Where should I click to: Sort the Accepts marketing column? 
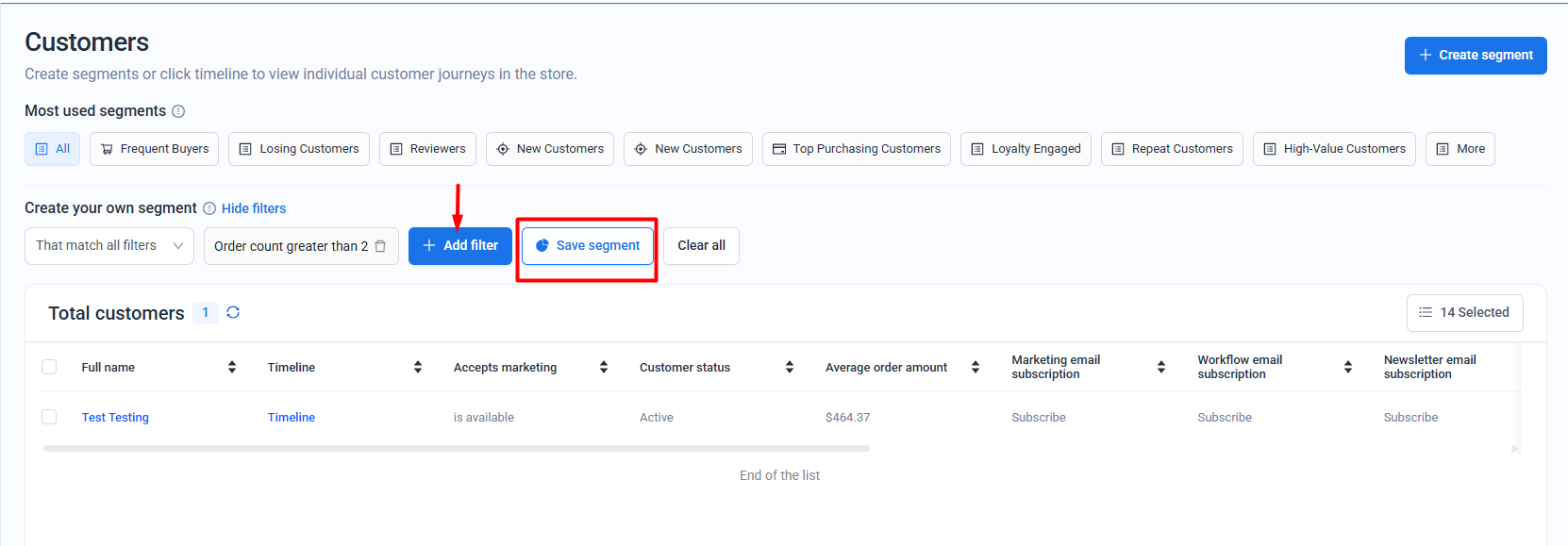[604, 367]
